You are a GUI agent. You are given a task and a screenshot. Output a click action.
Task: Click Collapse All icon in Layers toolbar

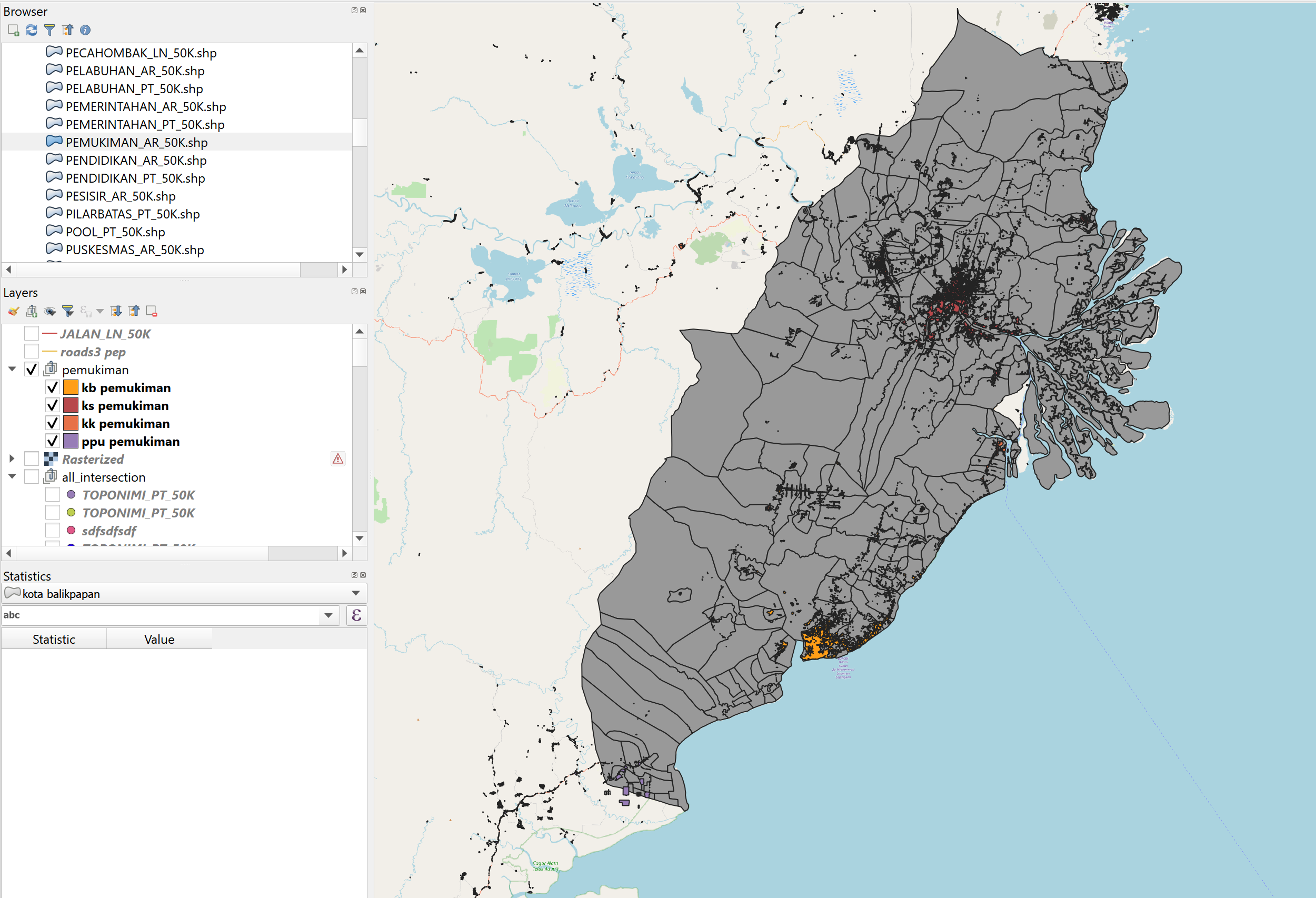(x=134, y=311)
